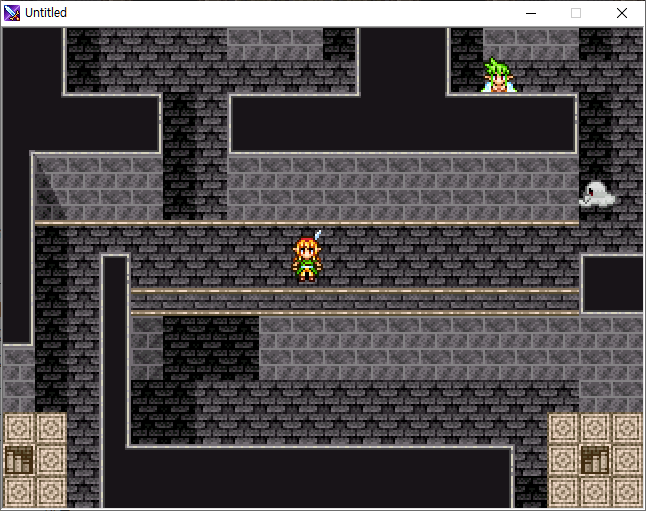
Task: Click the "Untitled" window title text
Action: (x=46, y=13)
